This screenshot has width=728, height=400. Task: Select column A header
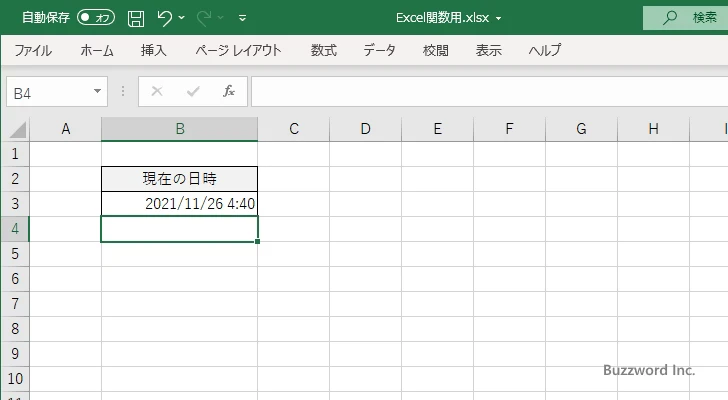[x=65, y=129]
